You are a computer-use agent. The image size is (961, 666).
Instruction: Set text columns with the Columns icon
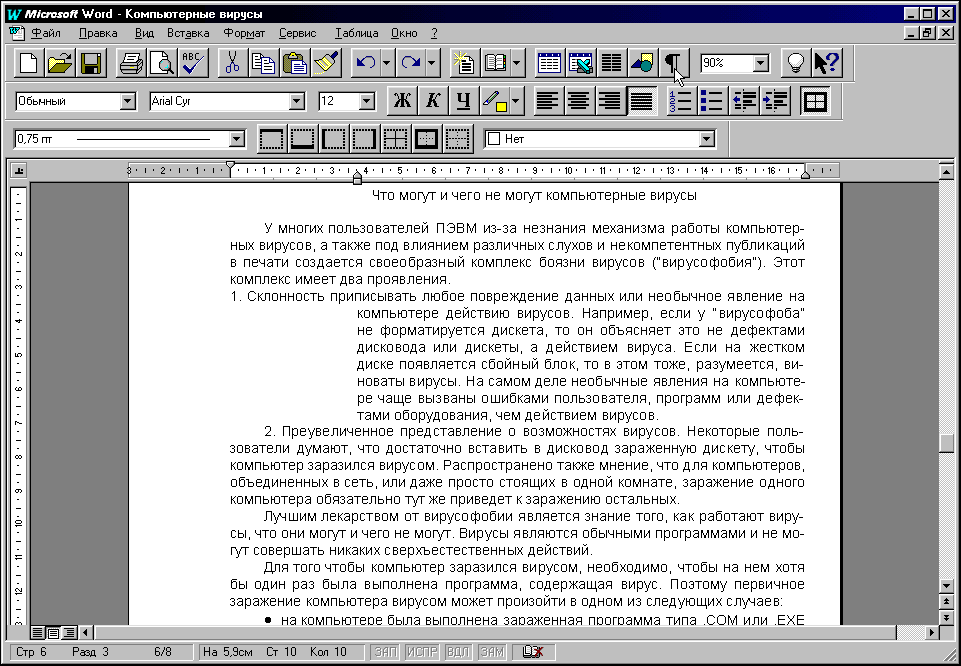pos(611,63)
